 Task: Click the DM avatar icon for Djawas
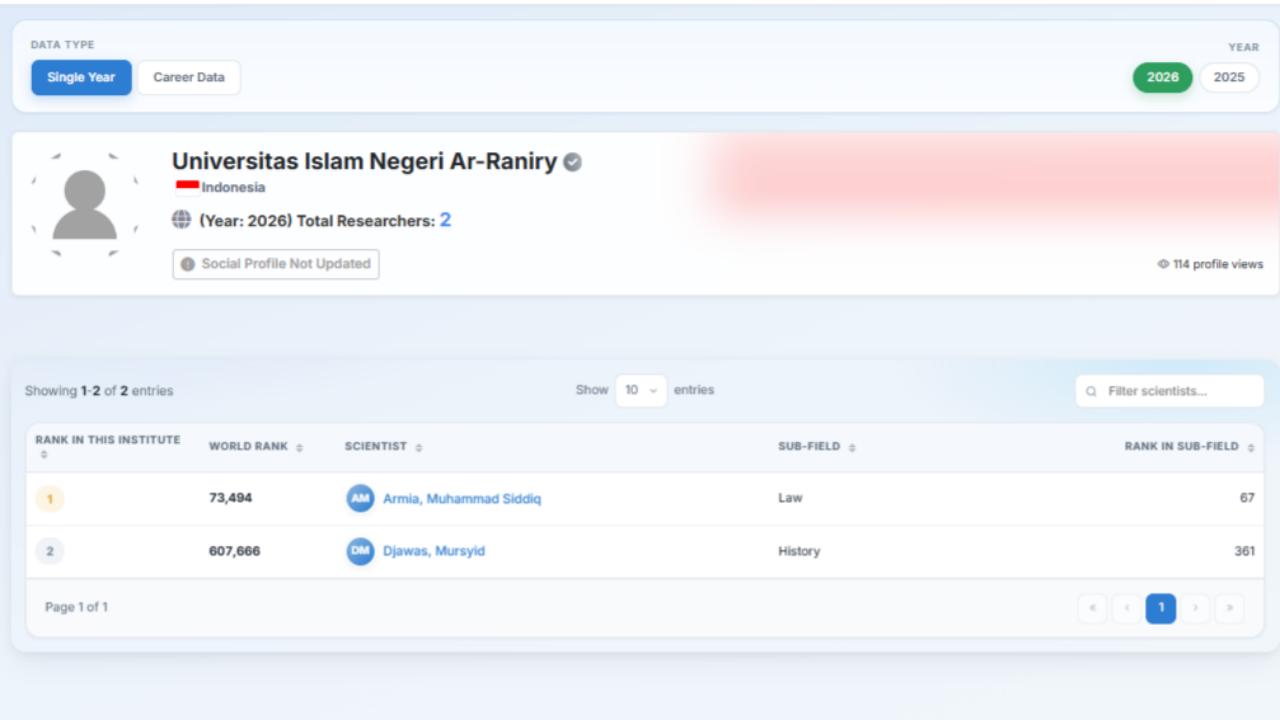[360, 551]
